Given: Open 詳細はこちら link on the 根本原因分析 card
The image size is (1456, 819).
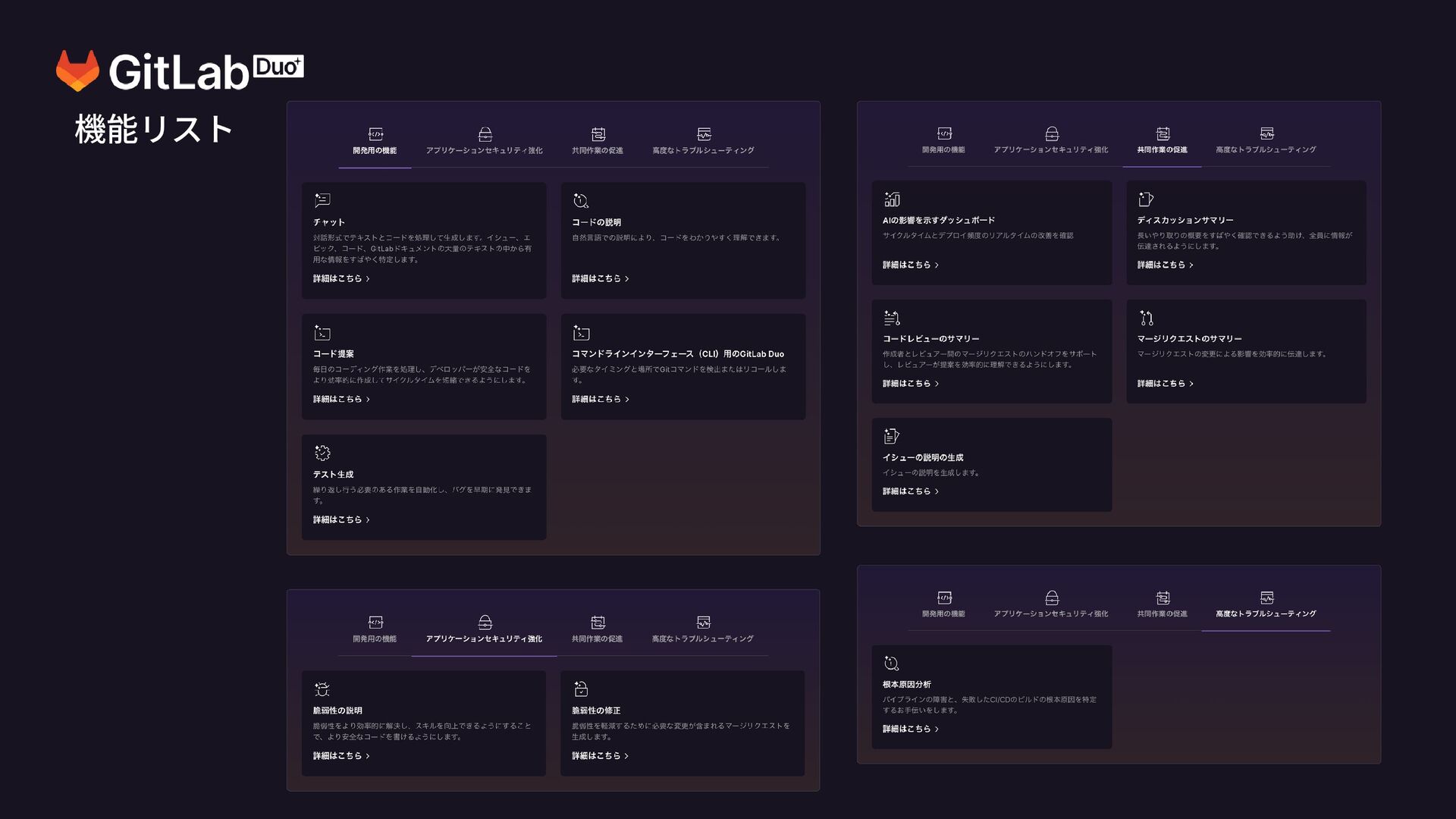Looking at the screenshot, I should coord(910,730).
